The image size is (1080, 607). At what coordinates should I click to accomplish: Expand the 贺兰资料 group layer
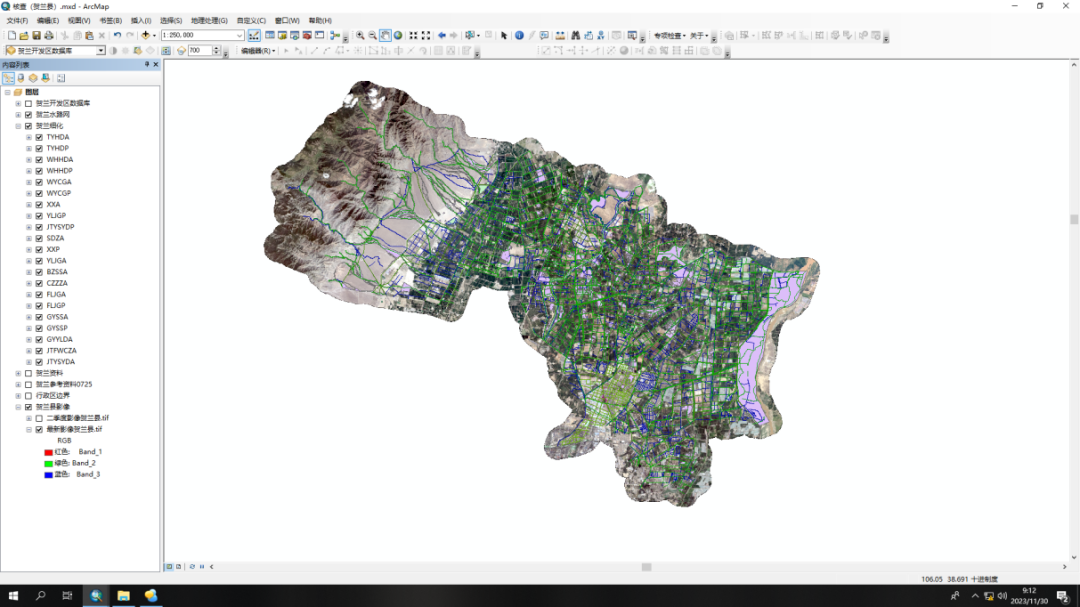[x=18, y=373]
